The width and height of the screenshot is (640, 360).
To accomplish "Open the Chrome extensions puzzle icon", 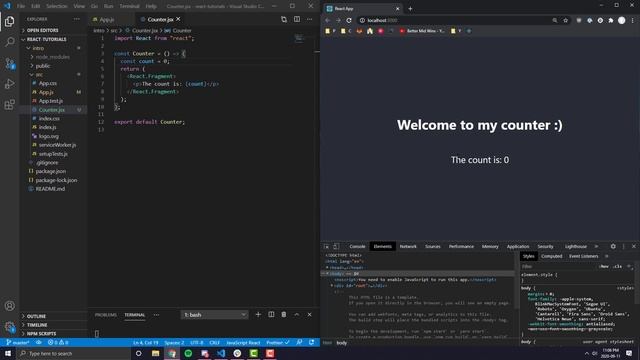I will (x=611, y=20).
